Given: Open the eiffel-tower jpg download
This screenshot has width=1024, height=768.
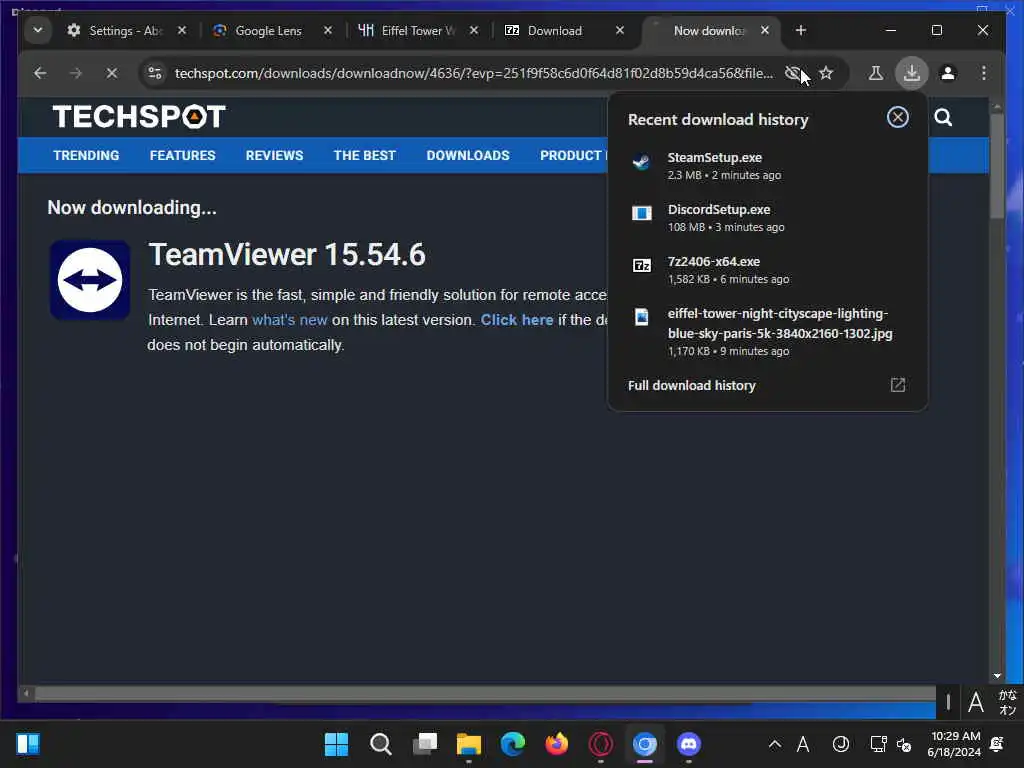Looking at the screenshot, I should [767, 332].
